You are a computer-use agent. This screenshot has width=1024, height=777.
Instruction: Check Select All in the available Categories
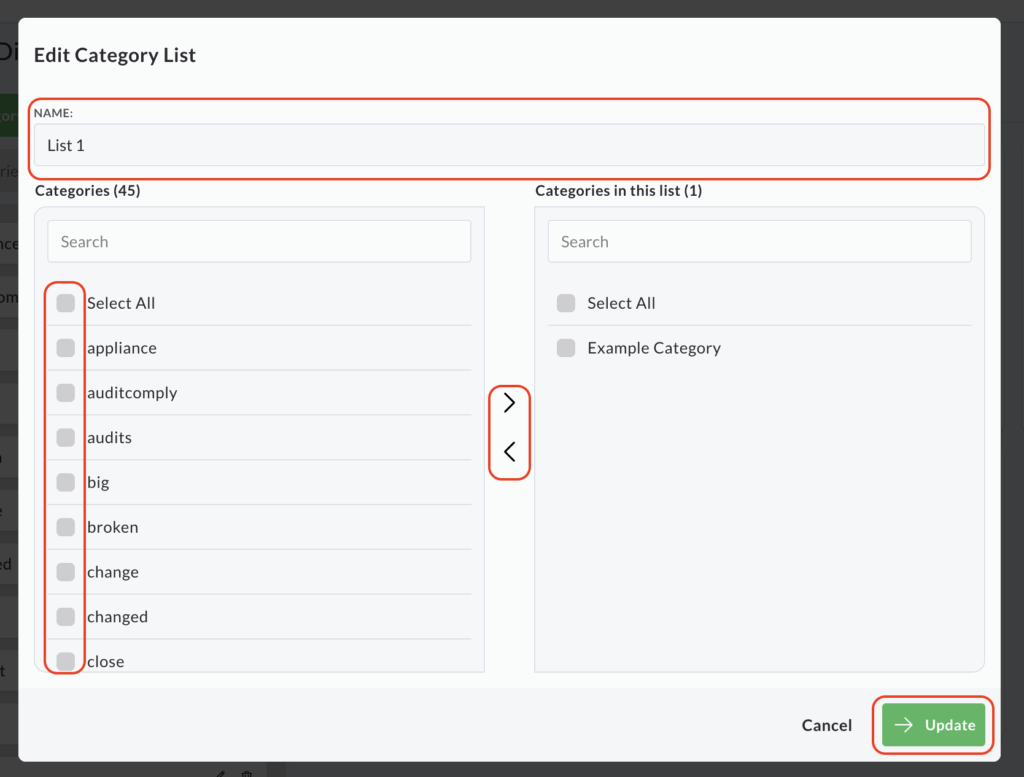(66, 303)
